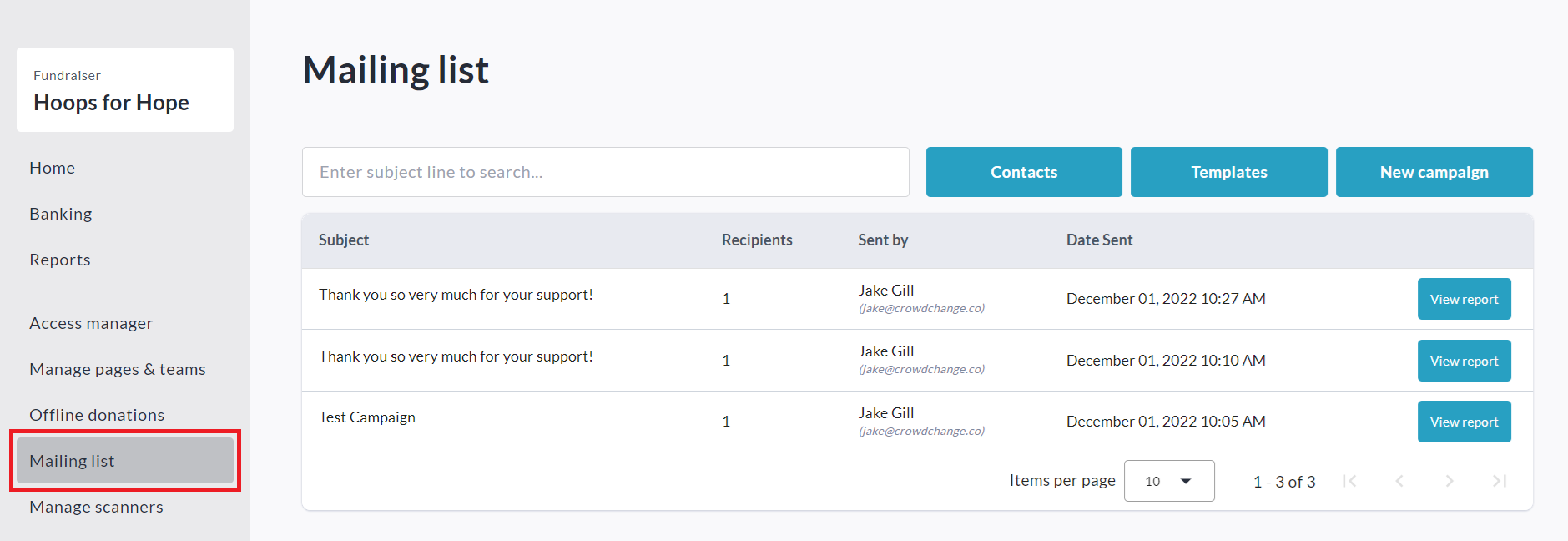Screen dimensions: 1568x541
Task: Jump to last page pagination icon
Action: click(x=1500, y=481)
